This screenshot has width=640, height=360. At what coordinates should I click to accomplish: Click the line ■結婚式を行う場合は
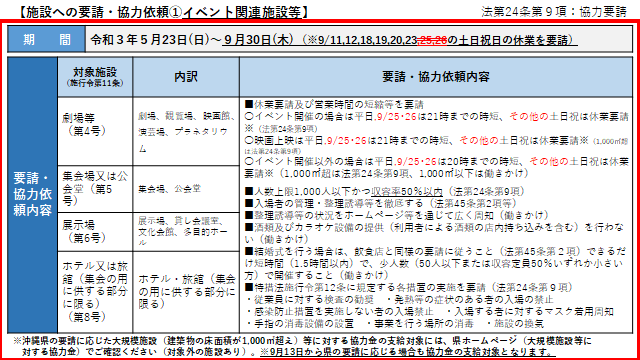[434, 263]
